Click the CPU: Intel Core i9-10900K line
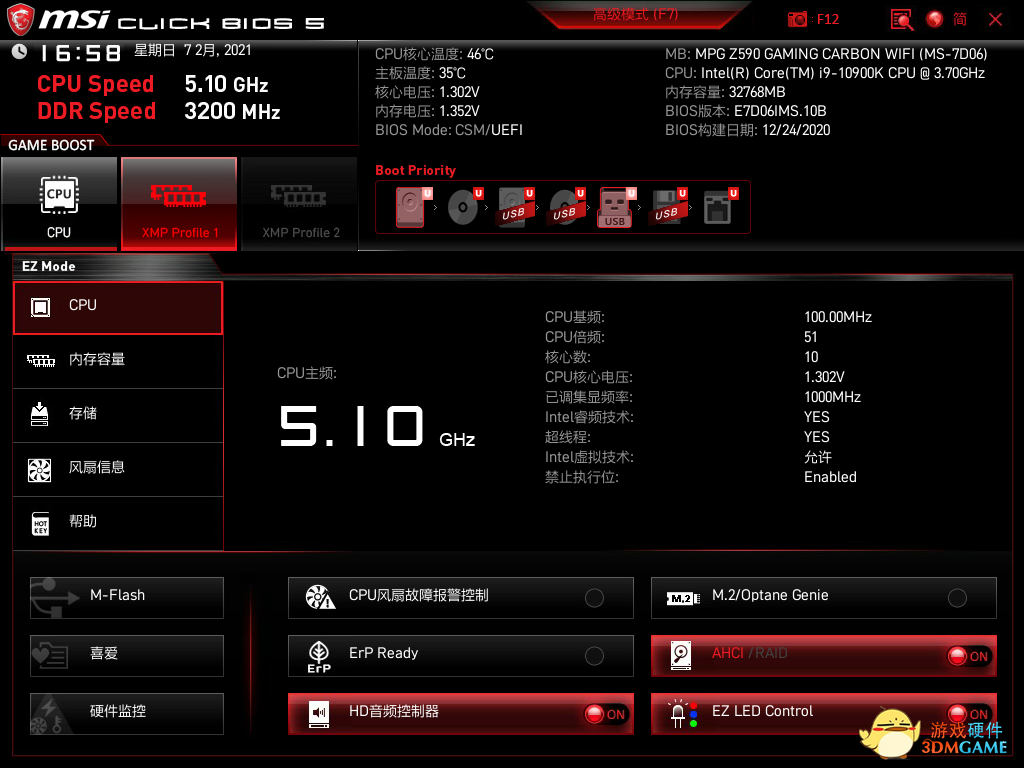Screen dimensions: 1024x768 click(825, 73)
